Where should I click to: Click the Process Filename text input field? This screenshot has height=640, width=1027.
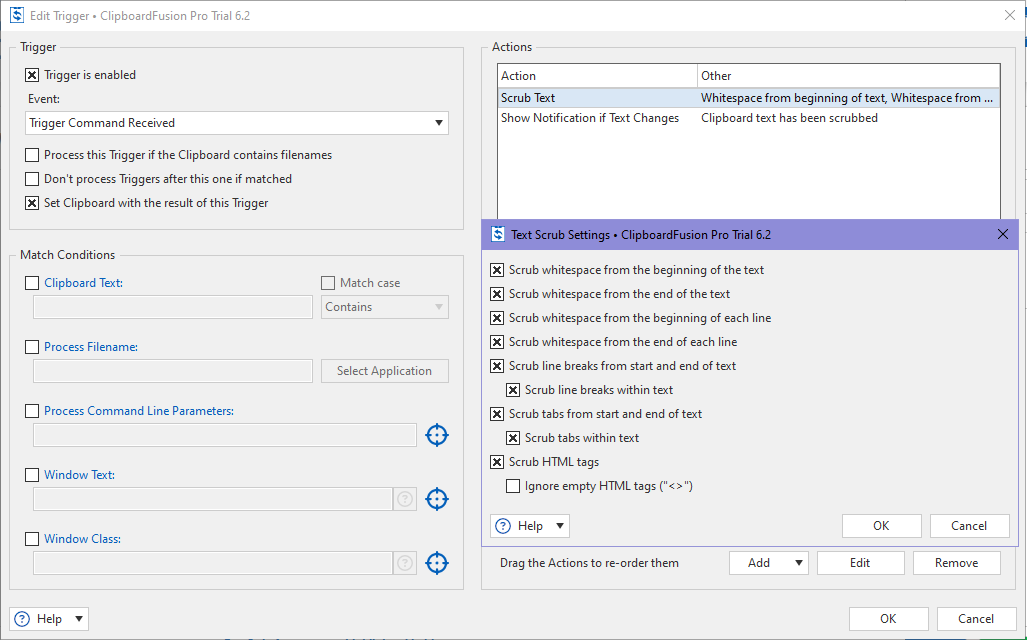[173, 371]
